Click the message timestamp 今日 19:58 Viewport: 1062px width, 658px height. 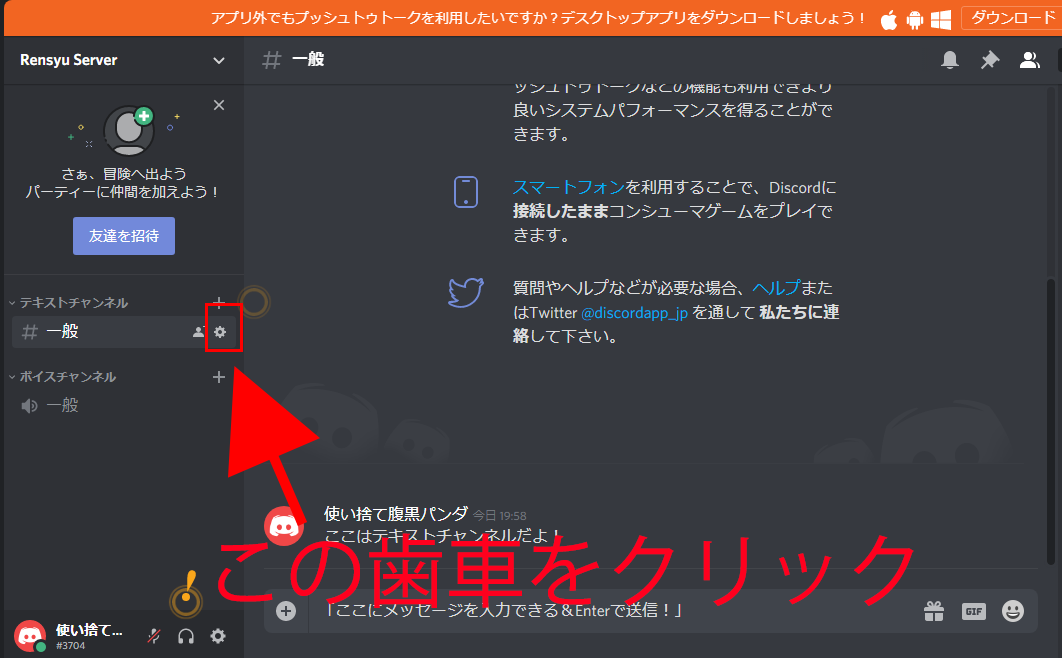[499, 516]
